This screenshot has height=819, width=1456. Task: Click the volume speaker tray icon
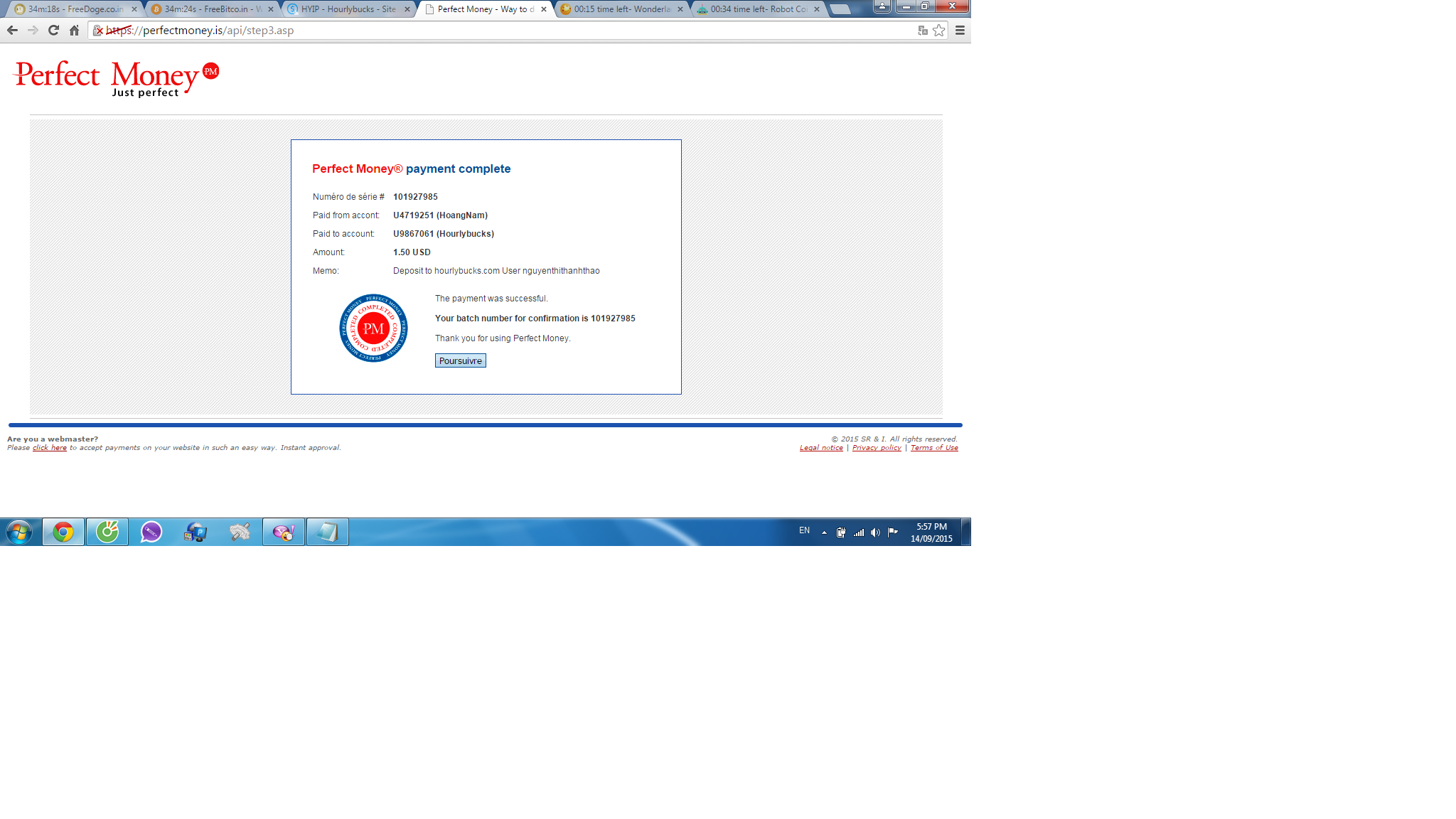(x=875, y=532)
